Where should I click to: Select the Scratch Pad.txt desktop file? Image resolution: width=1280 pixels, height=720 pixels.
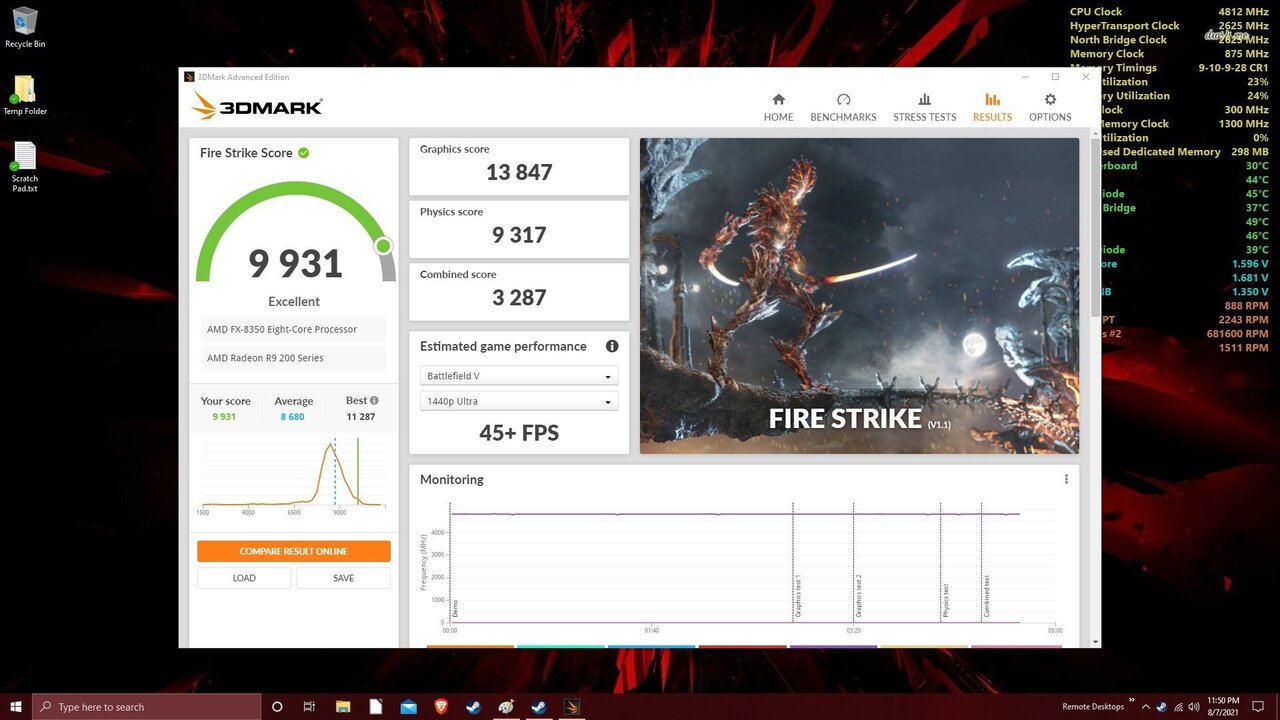(24, 158)
